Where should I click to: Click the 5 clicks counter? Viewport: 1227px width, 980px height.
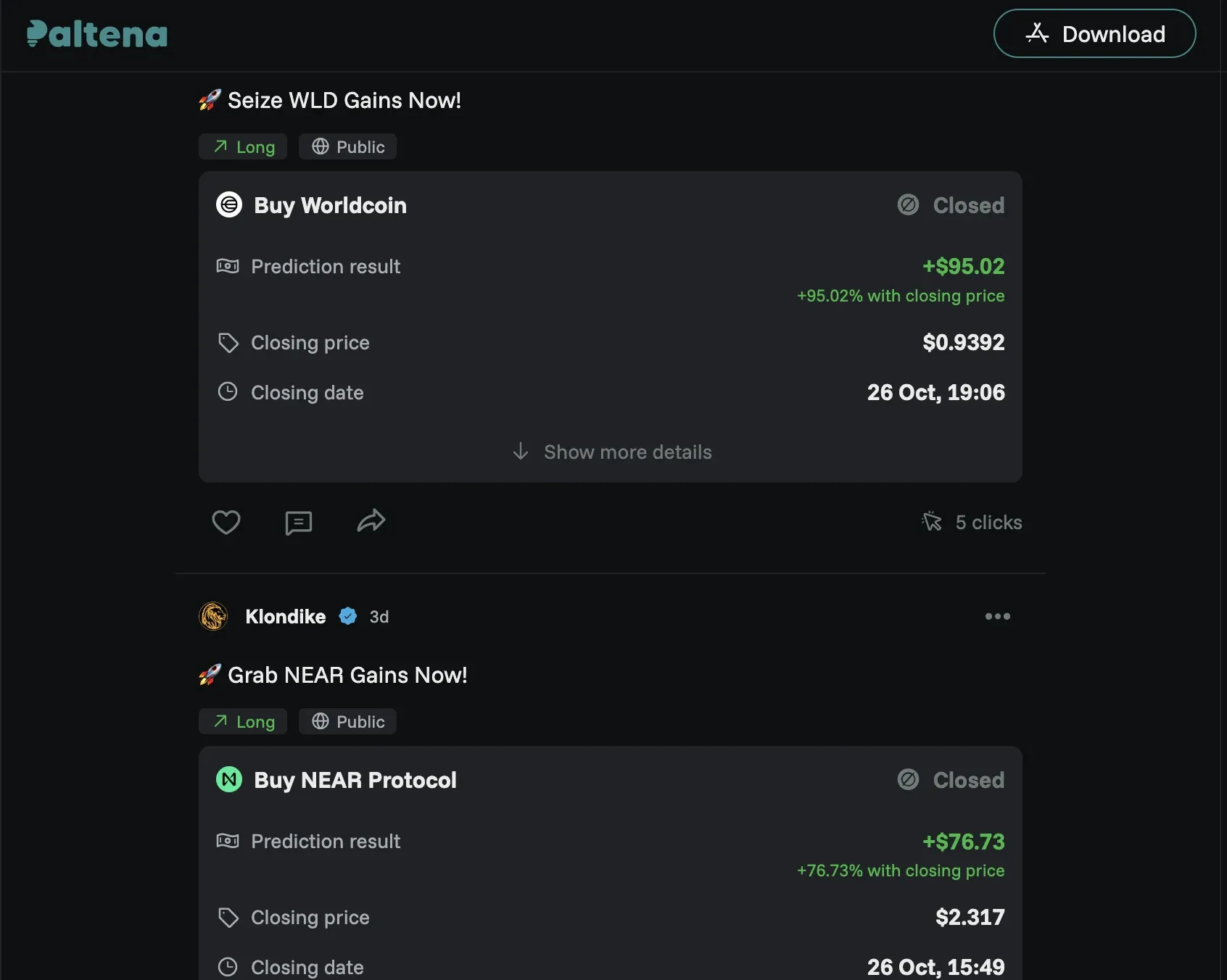coord(972,522)
